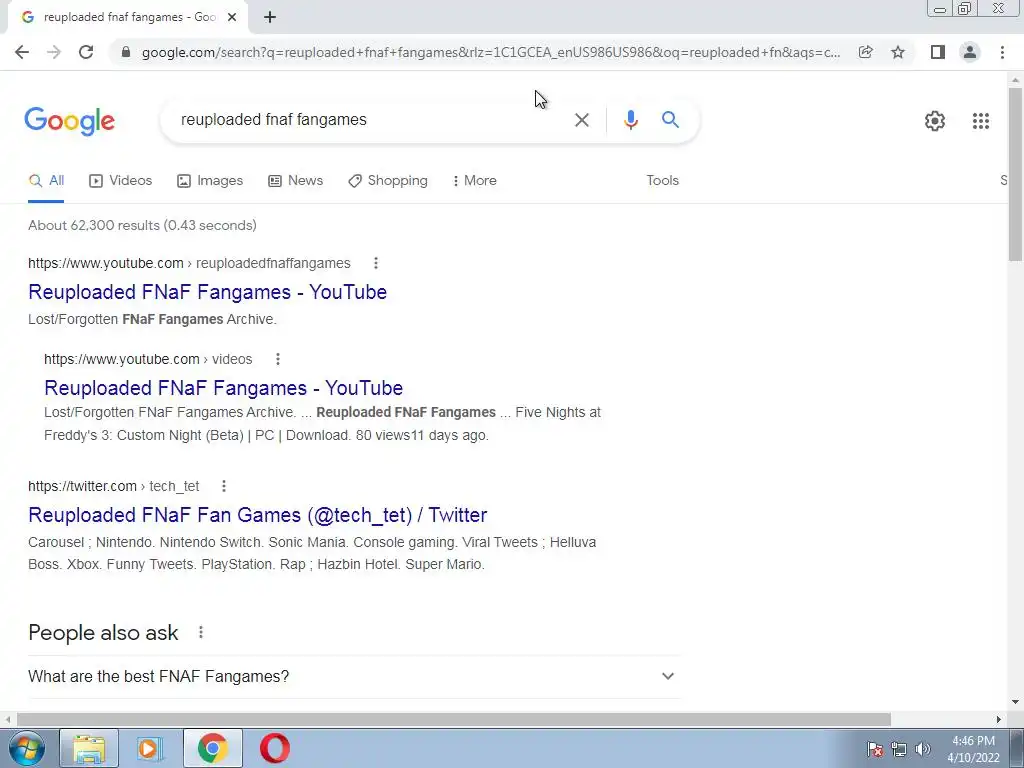Open the Chrome three-dot menu
The height and width of the screenshot is (768, 1024).
point(1002,52)
